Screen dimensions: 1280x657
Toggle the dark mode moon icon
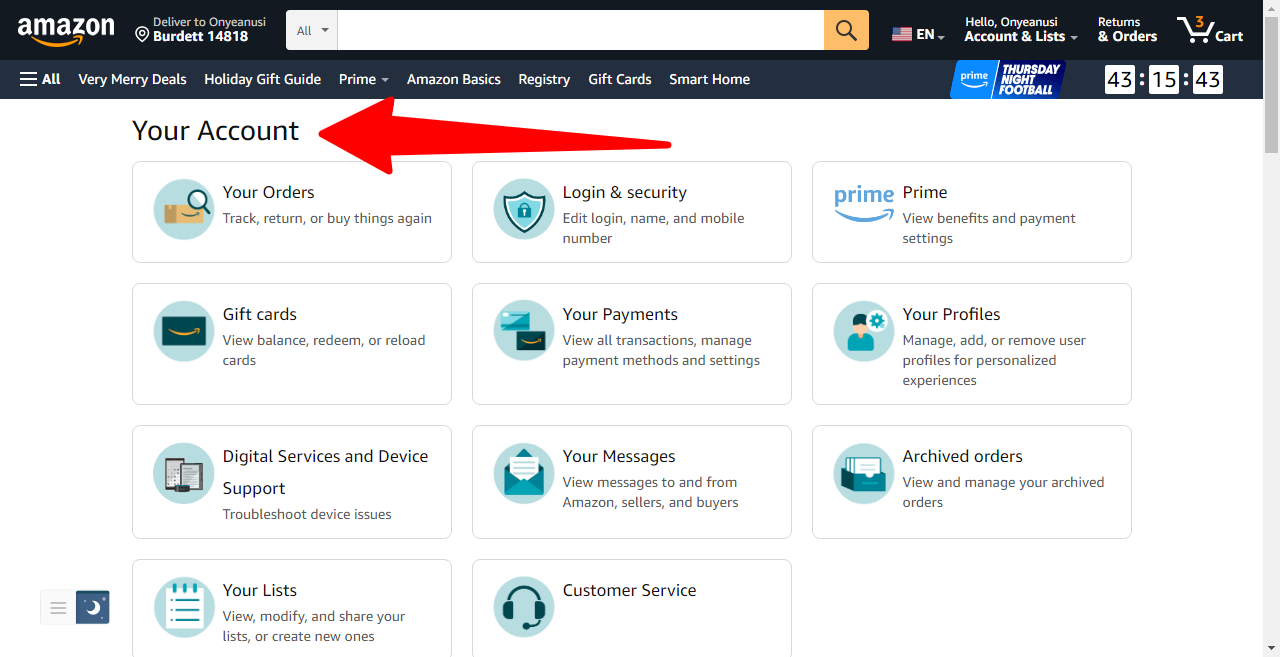click(x=93, y=607)
